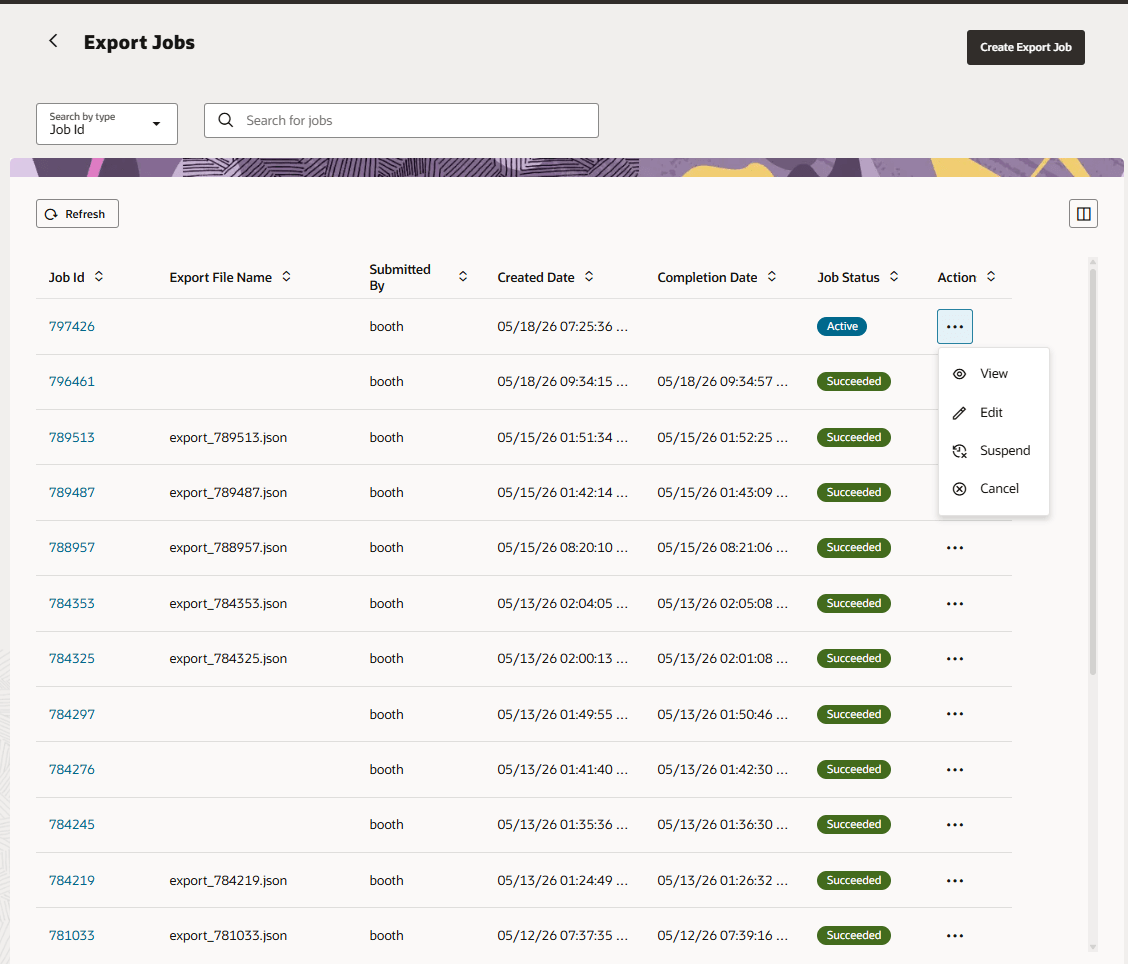Click completion date 05/18/26 09:34:57
The image size is (1128, 964).
(x=722, y=381)
